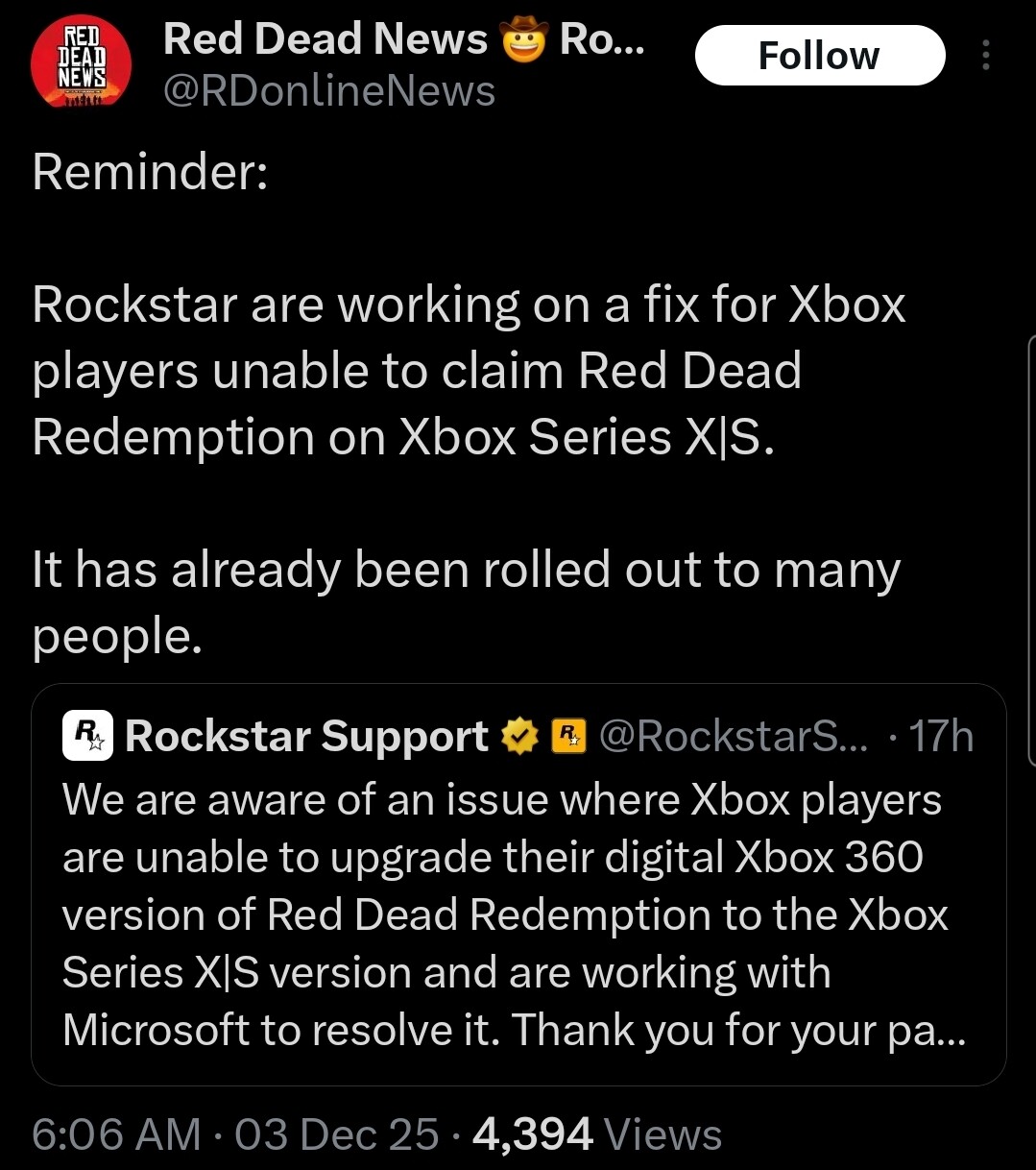Click the Red Dead News display name

tap(325, 39)
